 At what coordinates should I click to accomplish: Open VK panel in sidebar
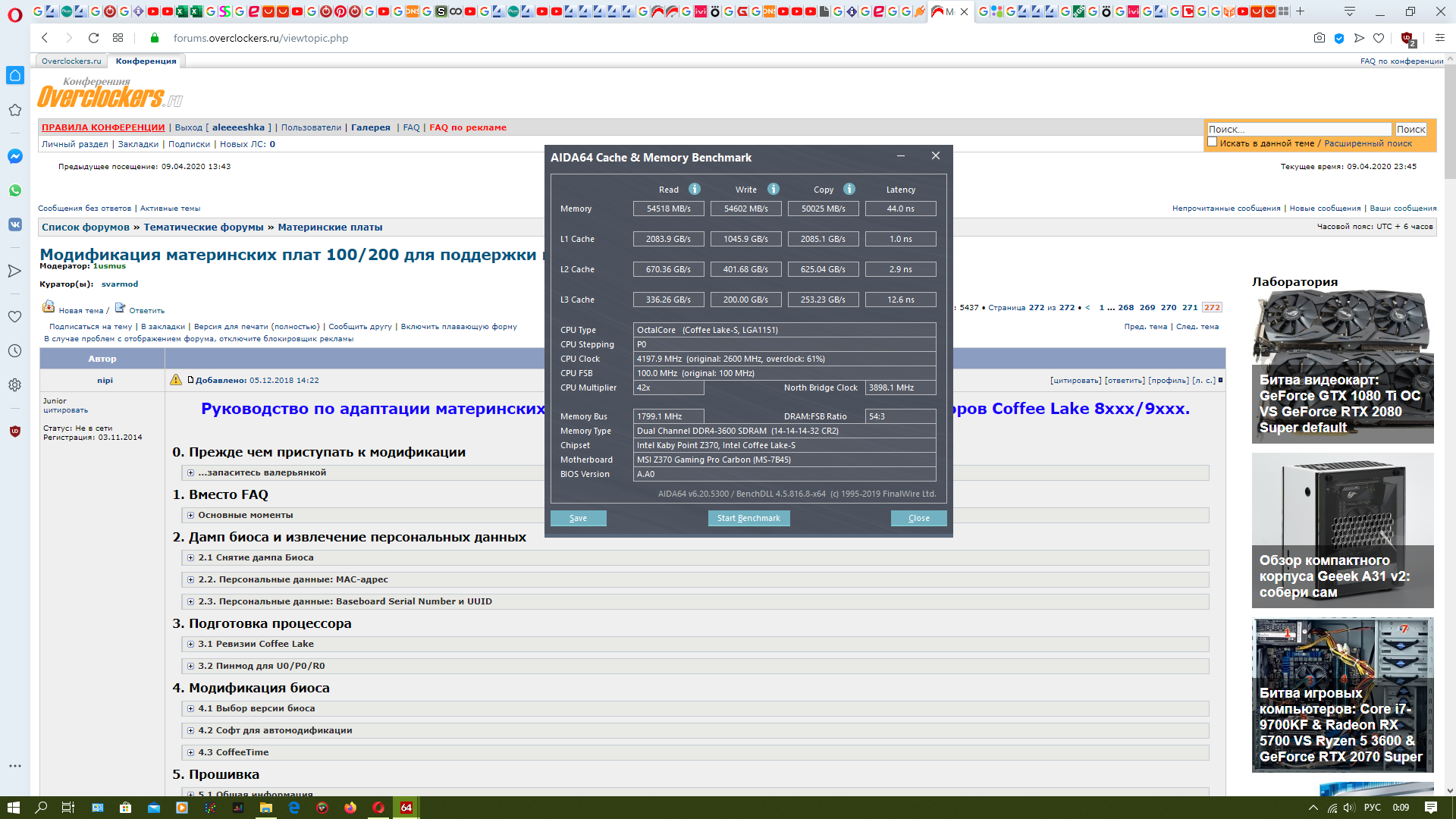pyautogui.click(x=14, y=224)
